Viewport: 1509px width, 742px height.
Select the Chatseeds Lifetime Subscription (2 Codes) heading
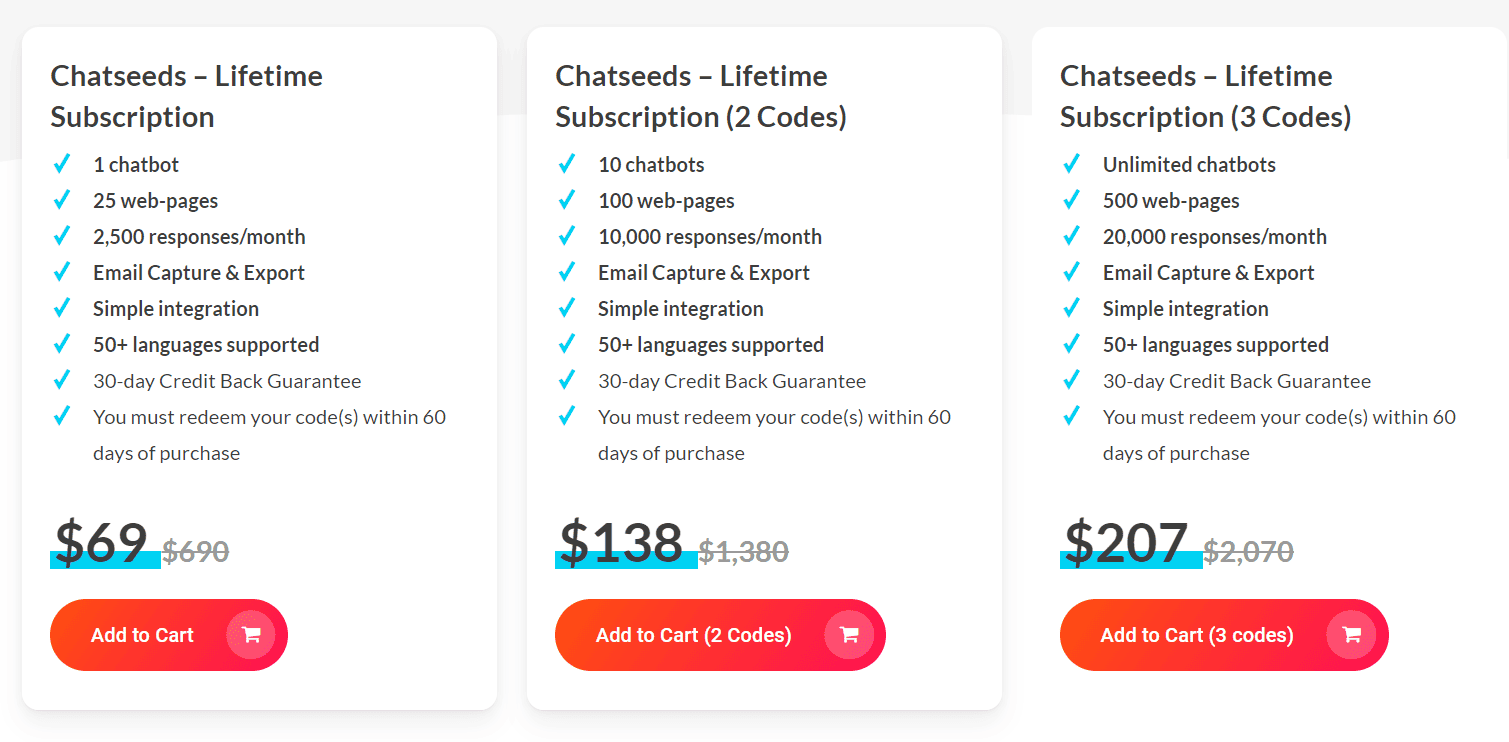tap(700, 95)
